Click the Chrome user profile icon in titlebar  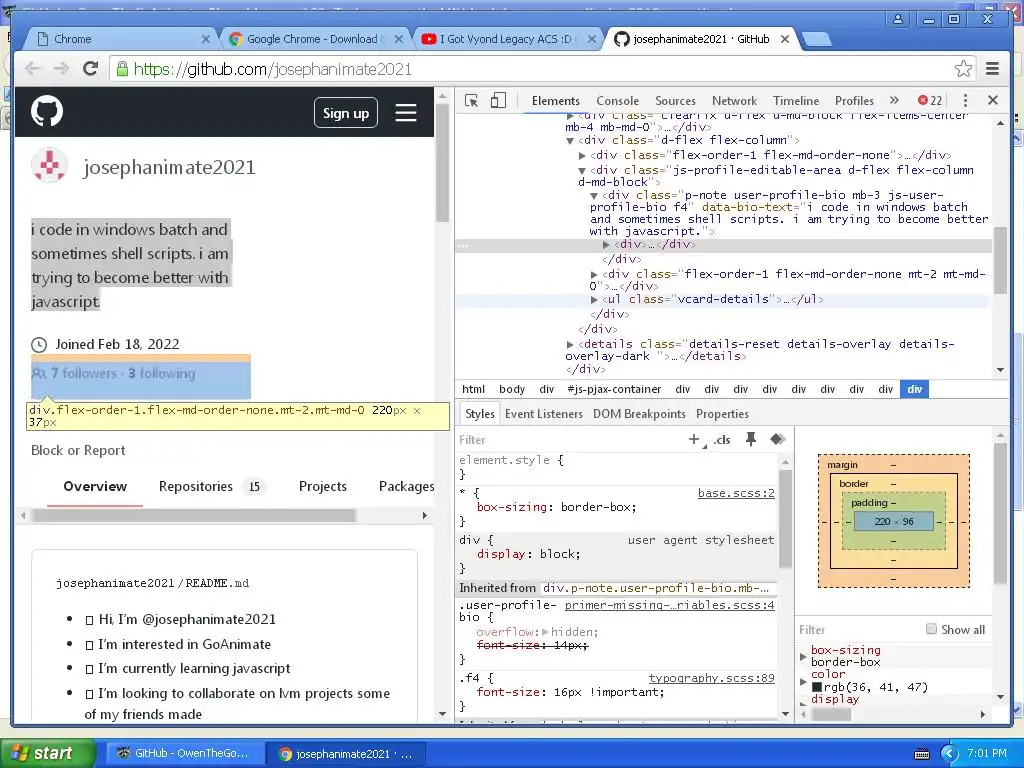pos(898,19)
